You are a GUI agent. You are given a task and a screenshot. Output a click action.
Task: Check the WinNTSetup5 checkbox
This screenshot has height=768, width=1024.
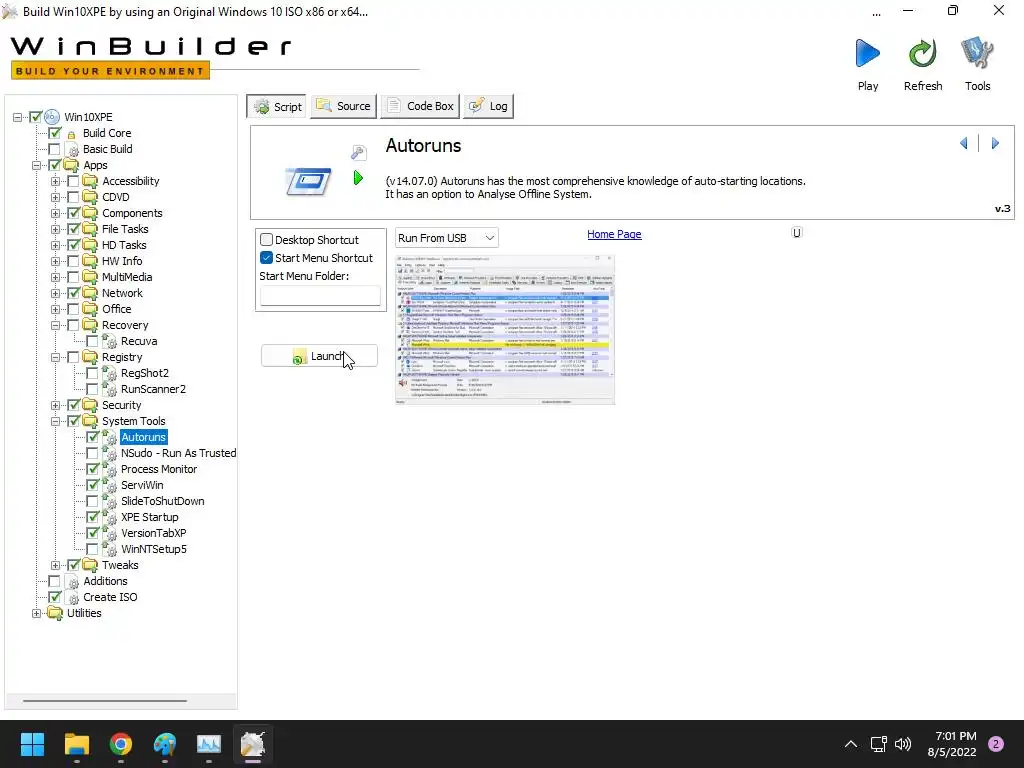coord(93,549)
